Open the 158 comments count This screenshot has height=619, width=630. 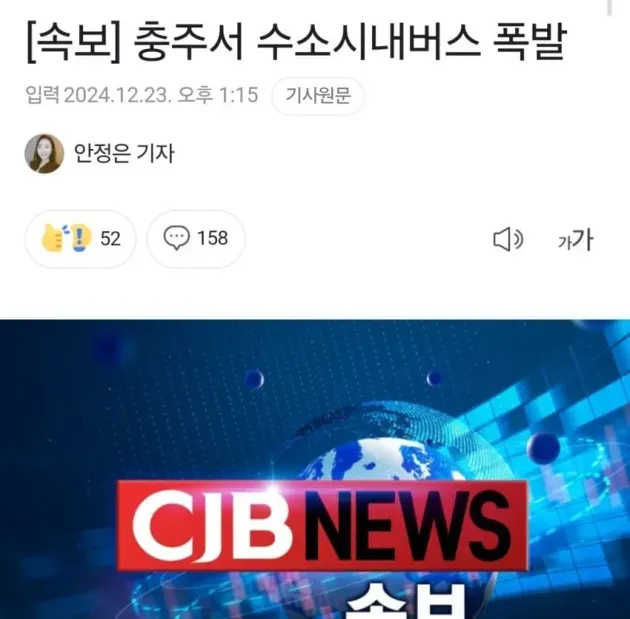point(213,238)
